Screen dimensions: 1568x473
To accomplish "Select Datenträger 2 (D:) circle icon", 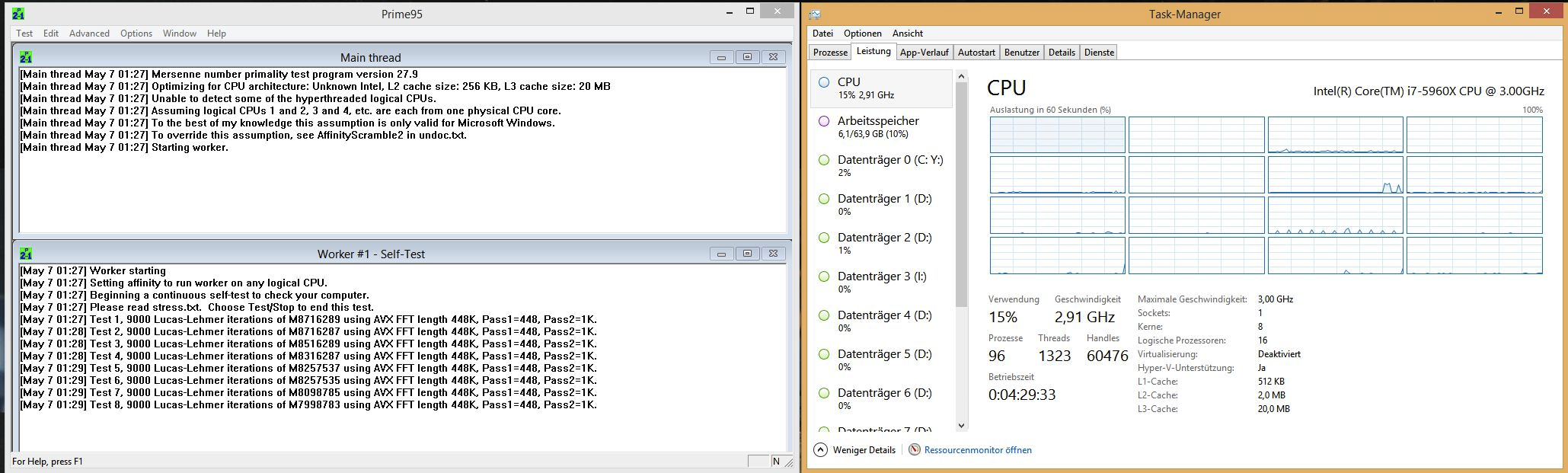I will [x=824, y=238].
